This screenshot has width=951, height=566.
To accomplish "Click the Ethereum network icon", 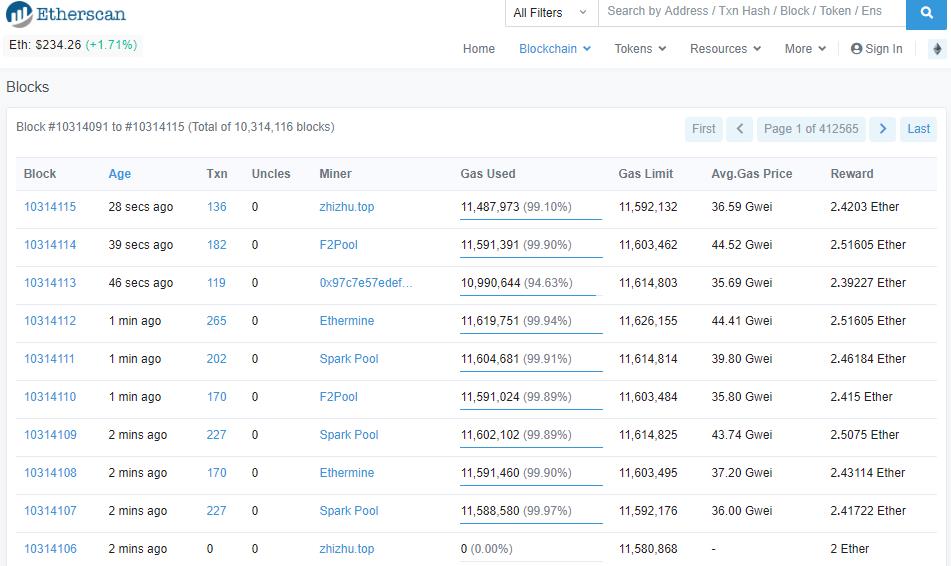I will 937,49.
